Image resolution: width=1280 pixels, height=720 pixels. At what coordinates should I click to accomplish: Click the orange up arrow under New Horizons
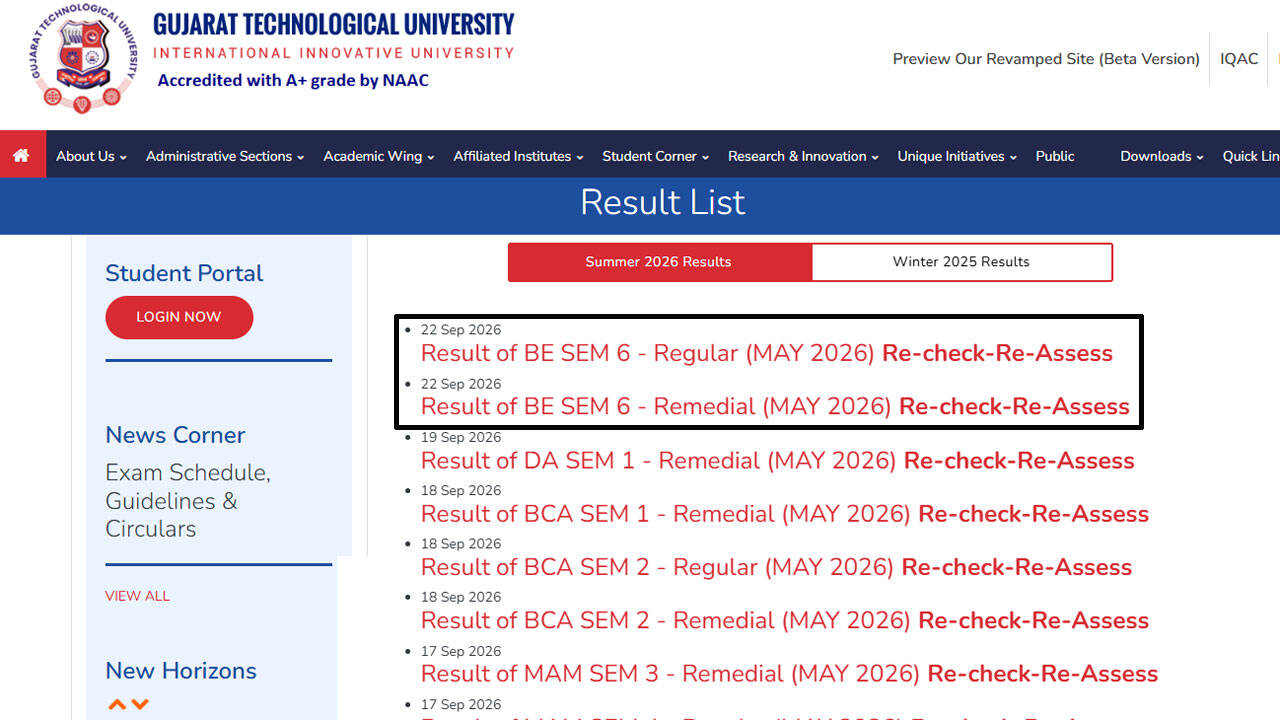[x=117, y=704]
